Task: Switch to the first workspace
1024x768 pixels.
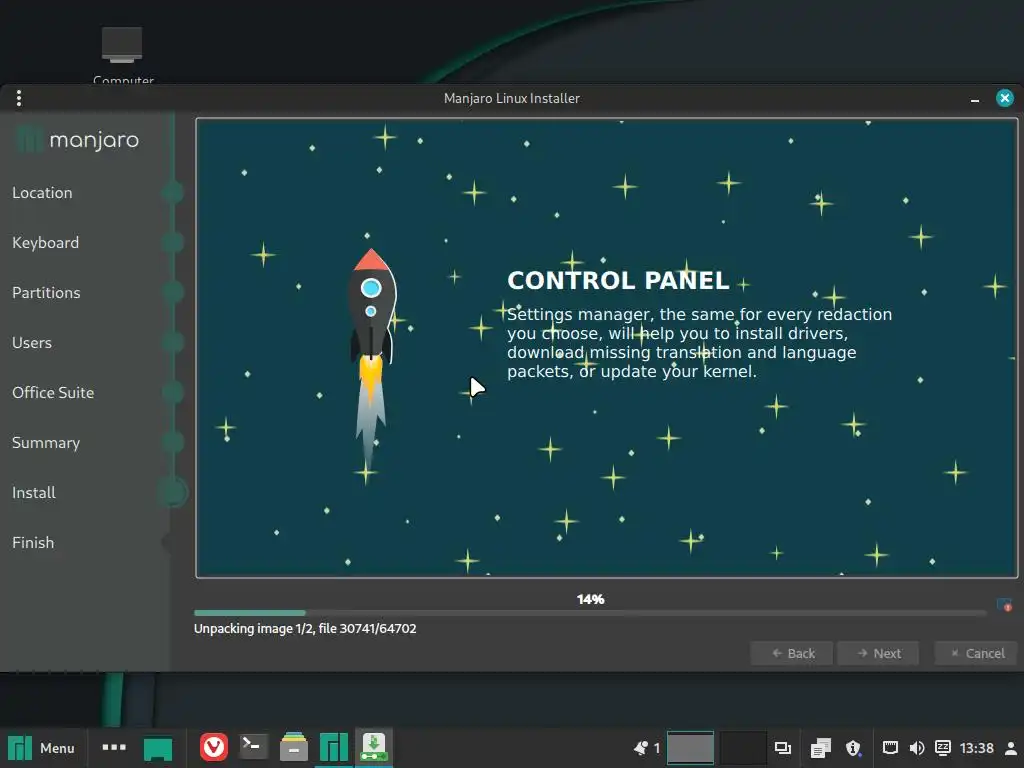Action: 690,748
